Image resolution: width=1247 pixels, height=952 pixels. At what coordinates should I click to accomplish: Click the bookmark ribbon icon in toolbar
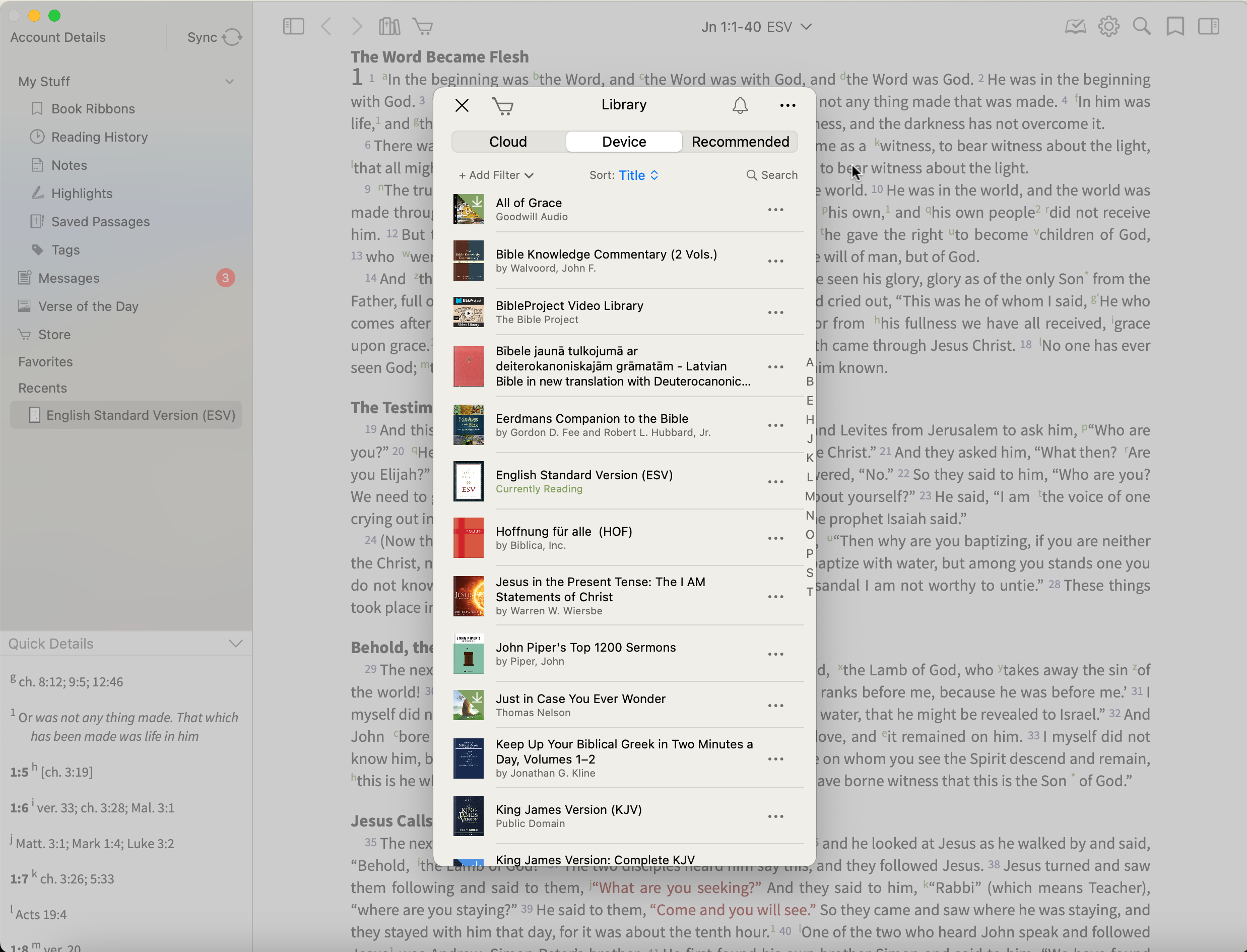click(1175, 27)
